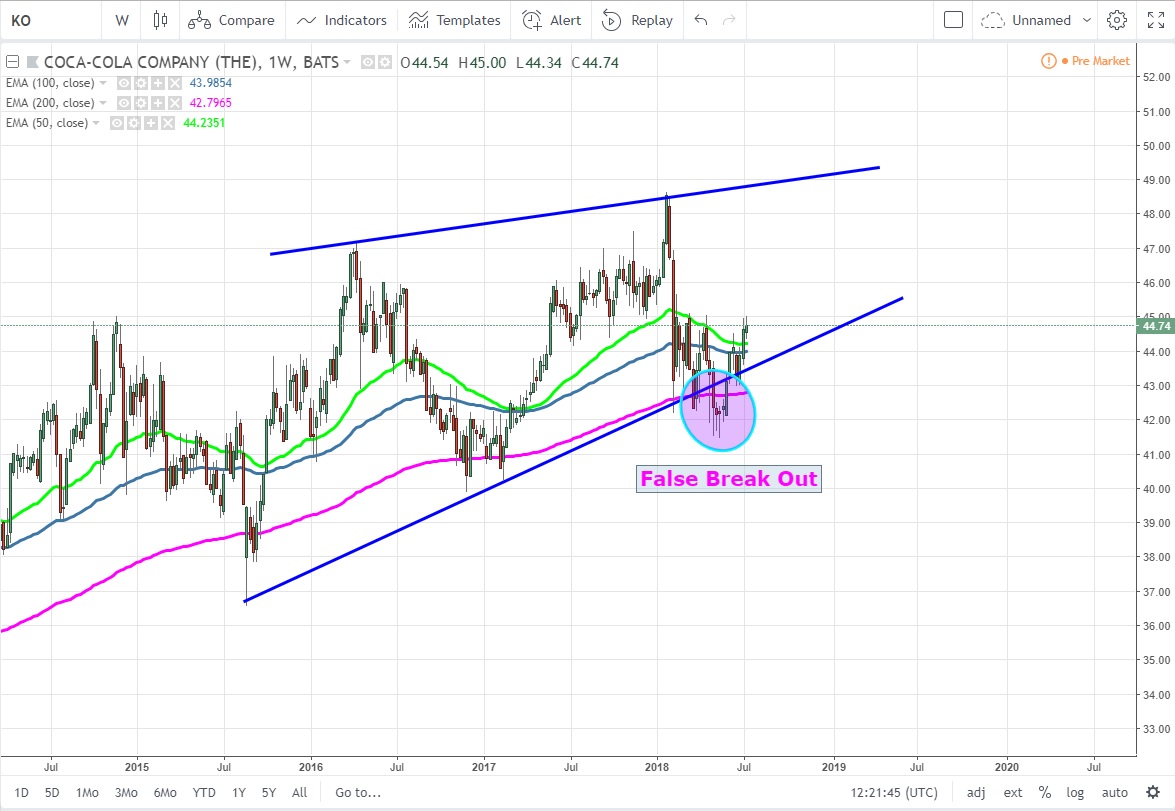Open settings for EMA 50 indicator
1175x811 pixels.
tap(133, 123)
